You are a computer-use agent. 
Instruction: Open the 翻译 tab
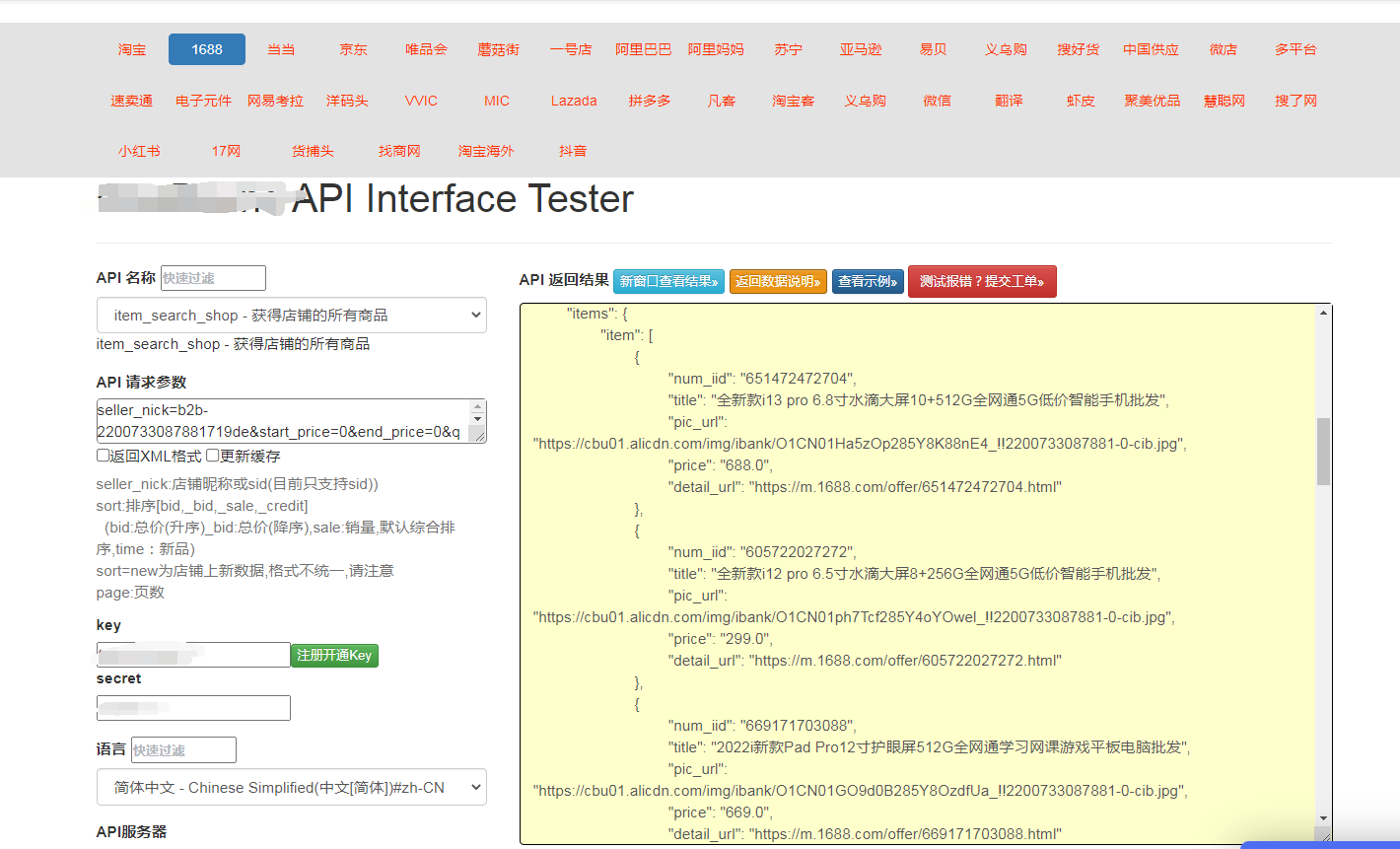click(x=1010, y=101)
